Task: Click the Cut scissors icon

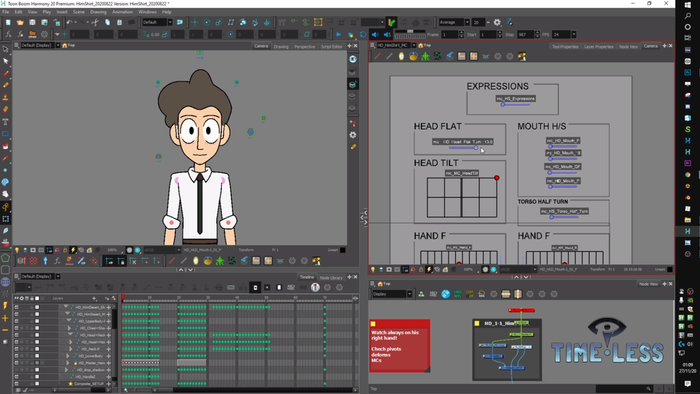Action: [95, 22]
